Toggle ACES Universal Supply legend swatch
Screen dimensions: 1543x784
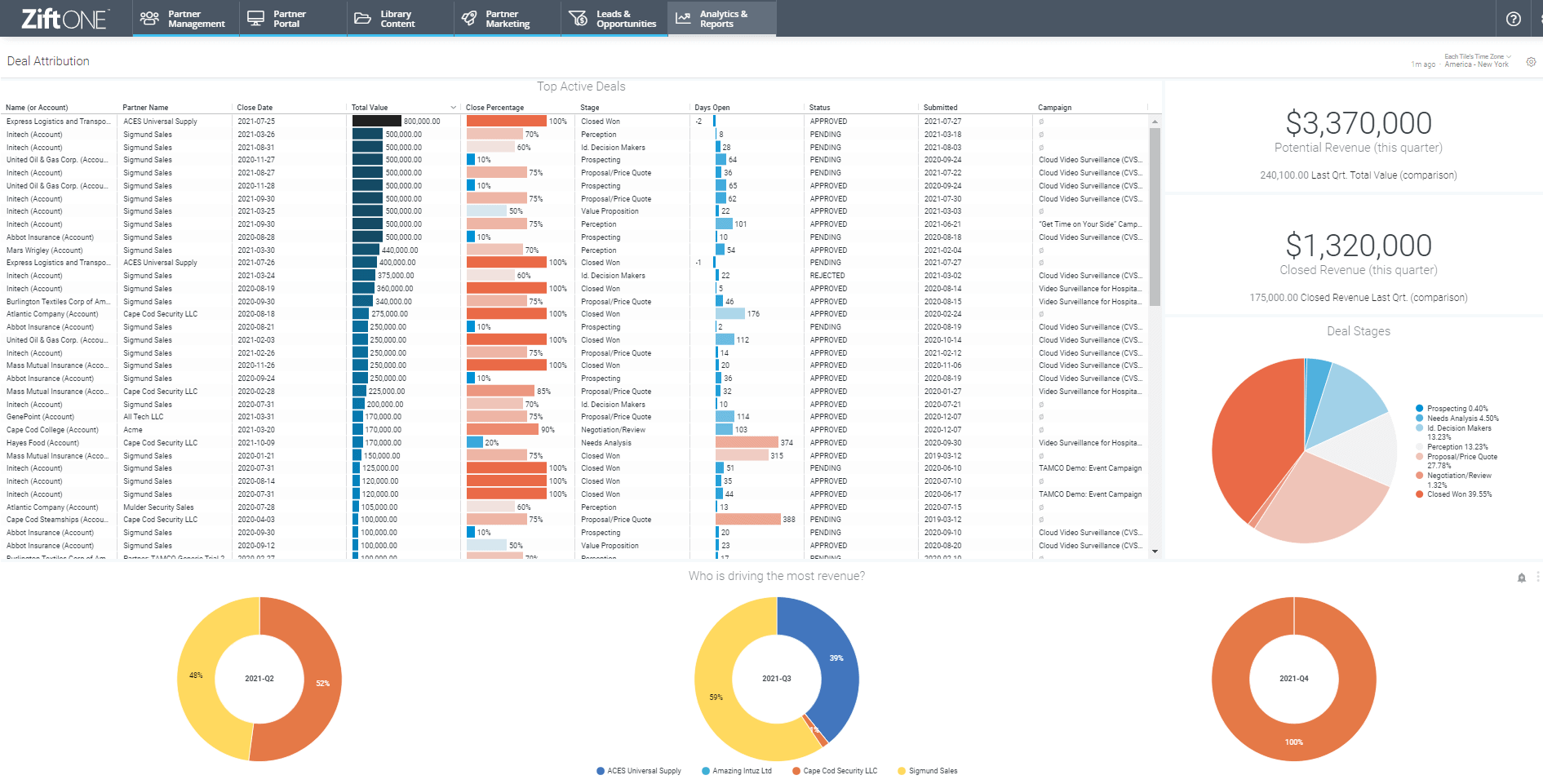[x=601, y=771]
